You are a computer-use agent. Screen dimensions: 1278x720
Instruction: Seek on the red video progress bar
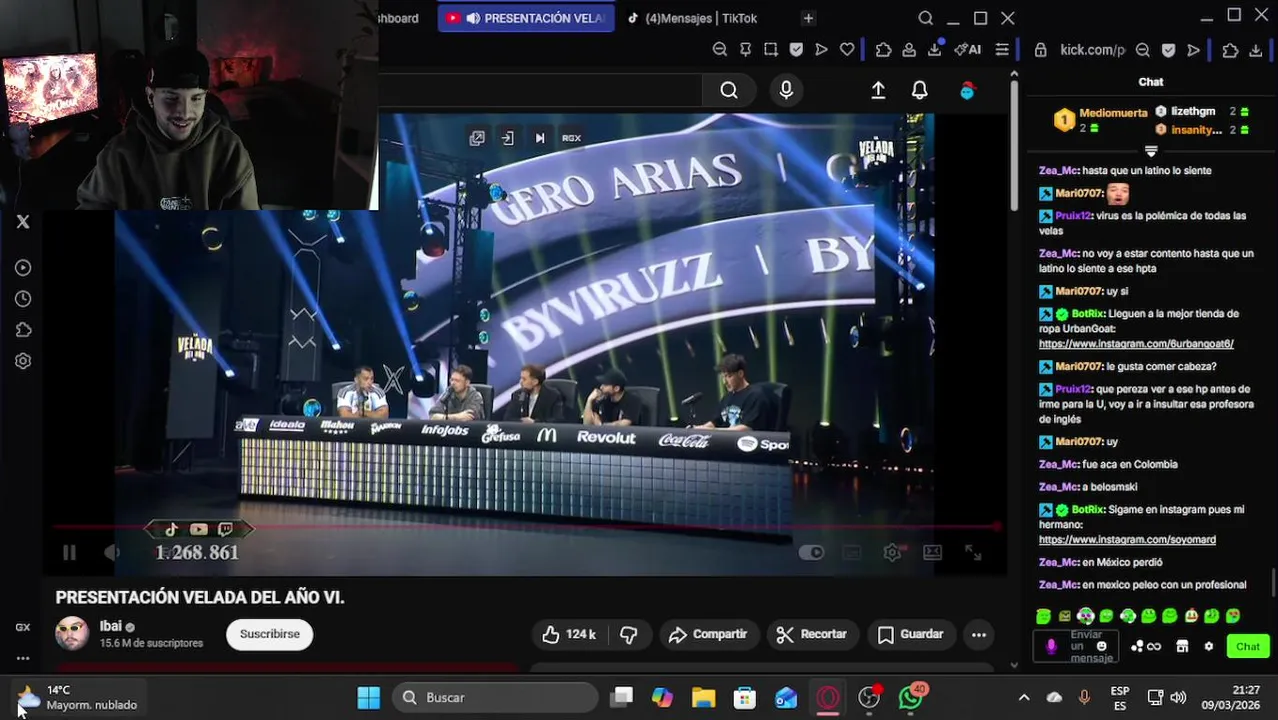coord(527,526)
